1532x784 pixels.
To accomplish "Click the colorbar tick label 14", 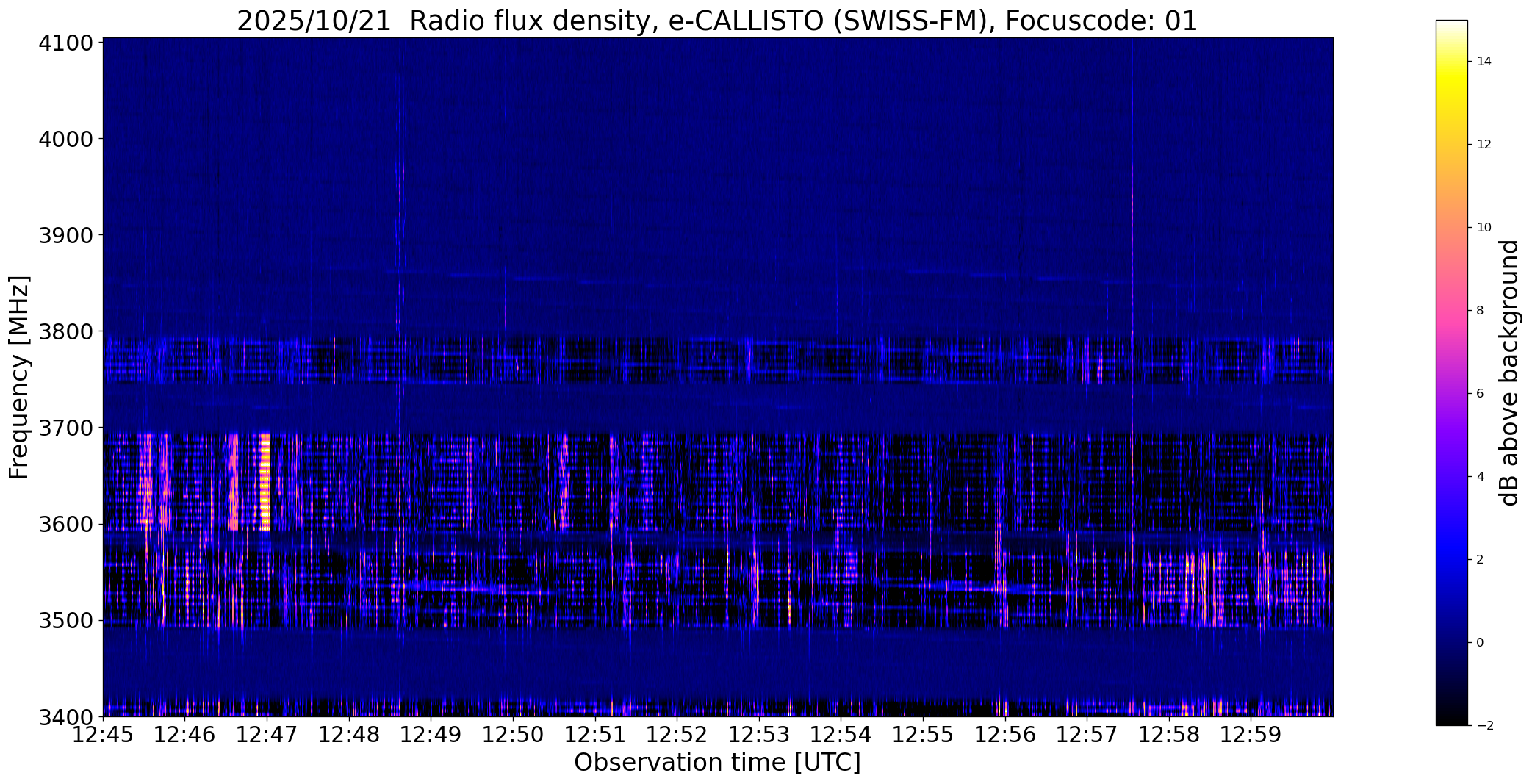I will [1484, 62].
